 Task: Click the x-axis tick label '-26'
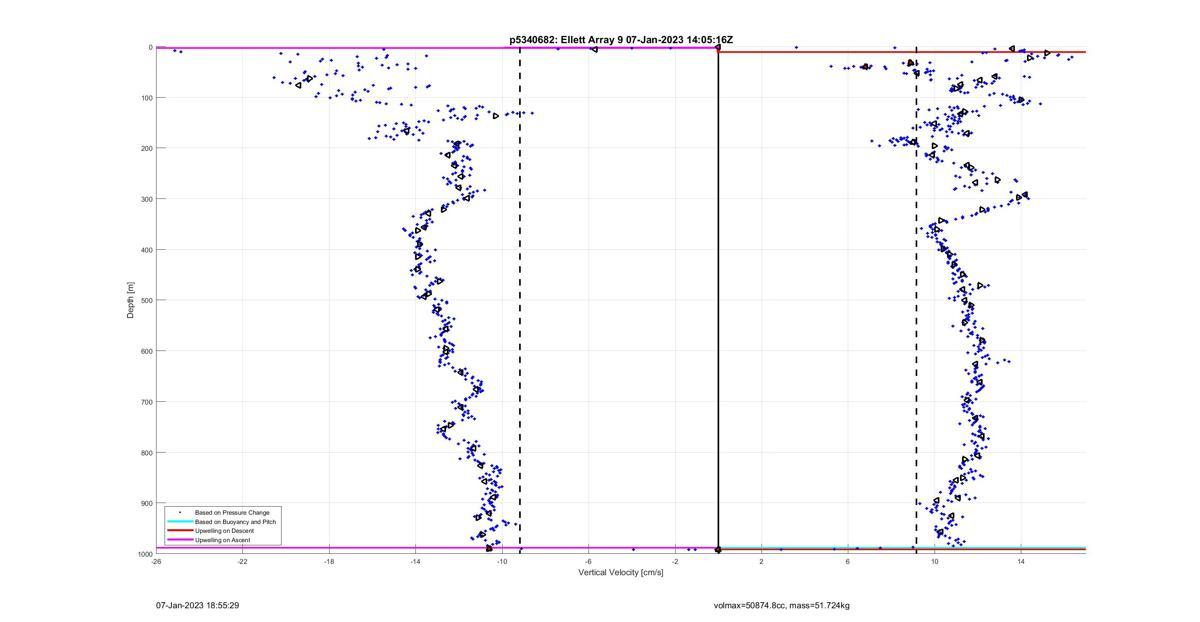pyautogui.click(x=156, y=562)
